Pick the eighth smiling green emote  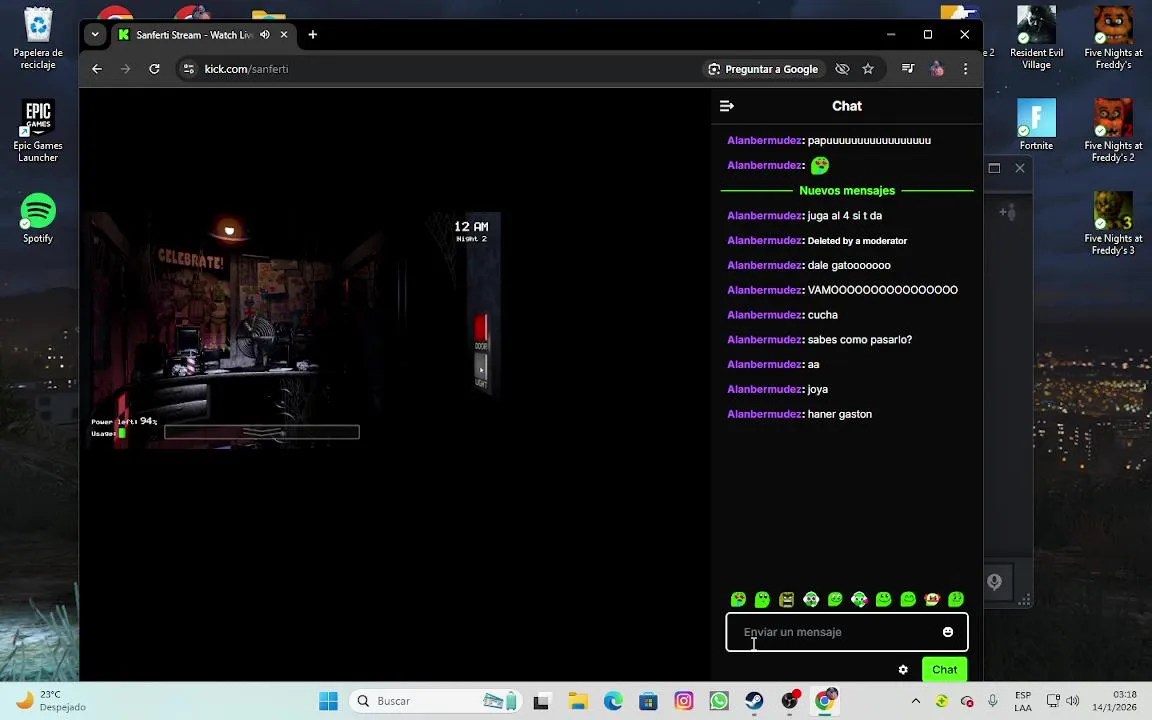pyautogui.click(x=908, y=600)
